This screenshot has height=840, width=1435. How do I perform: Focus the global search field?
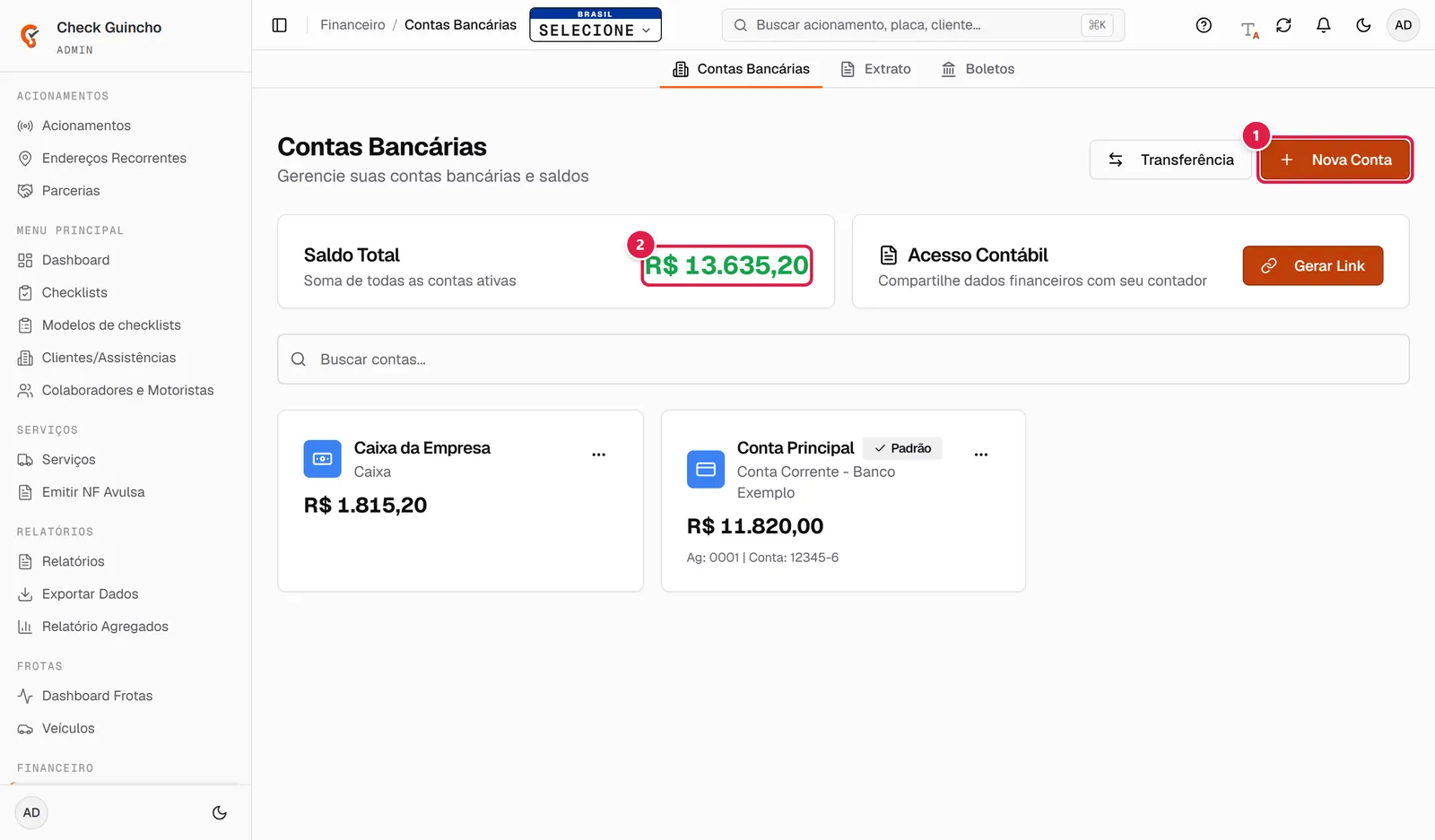[x=923, y=25]
